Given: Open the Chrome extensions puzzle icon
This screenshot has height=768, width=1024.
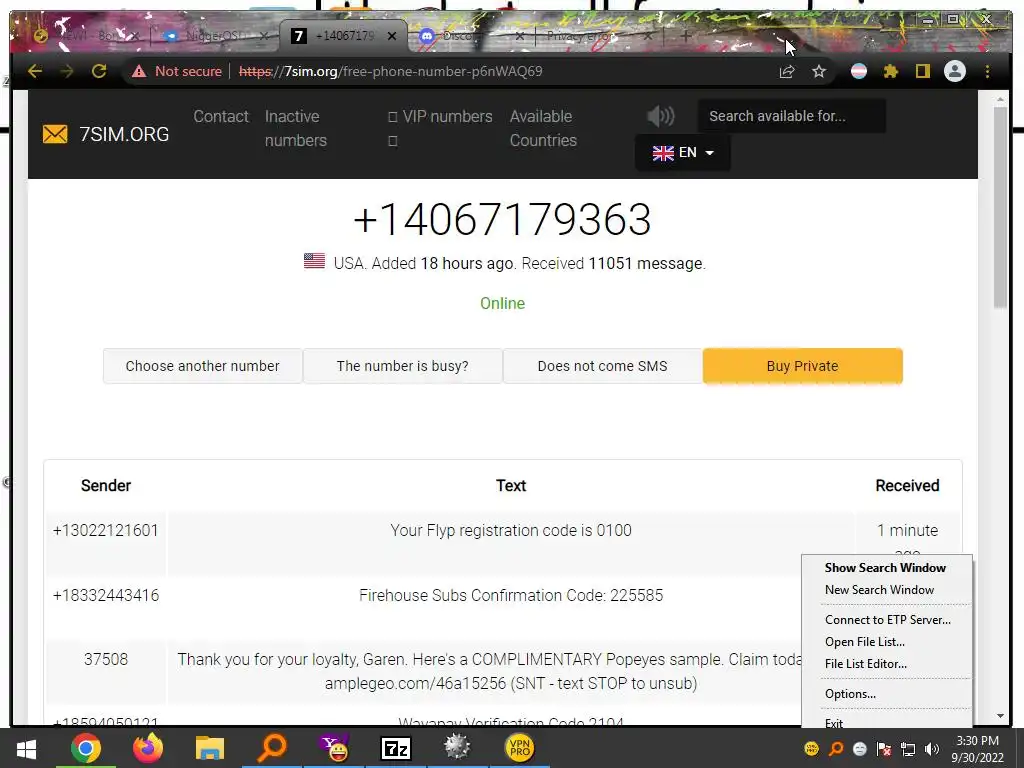Looking at the screenshot, I should (891, 71).
